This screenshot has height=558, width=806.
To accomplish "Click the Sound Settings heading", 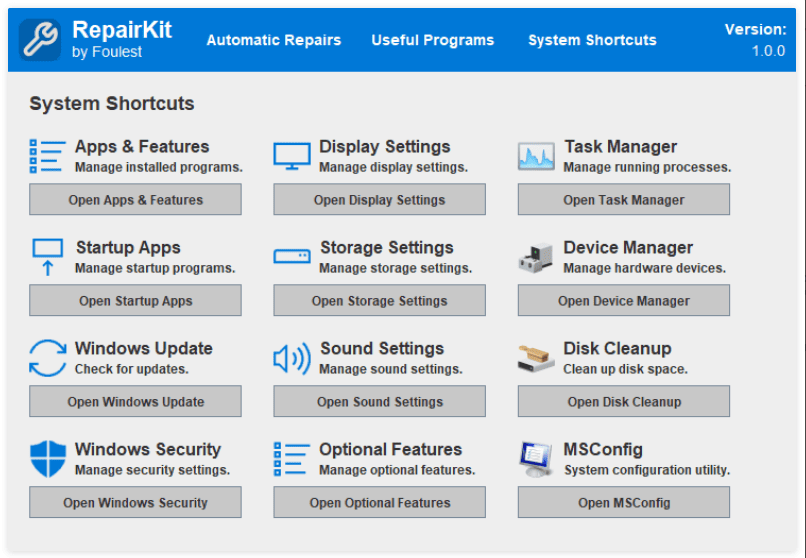I will [x=382, y=348].
